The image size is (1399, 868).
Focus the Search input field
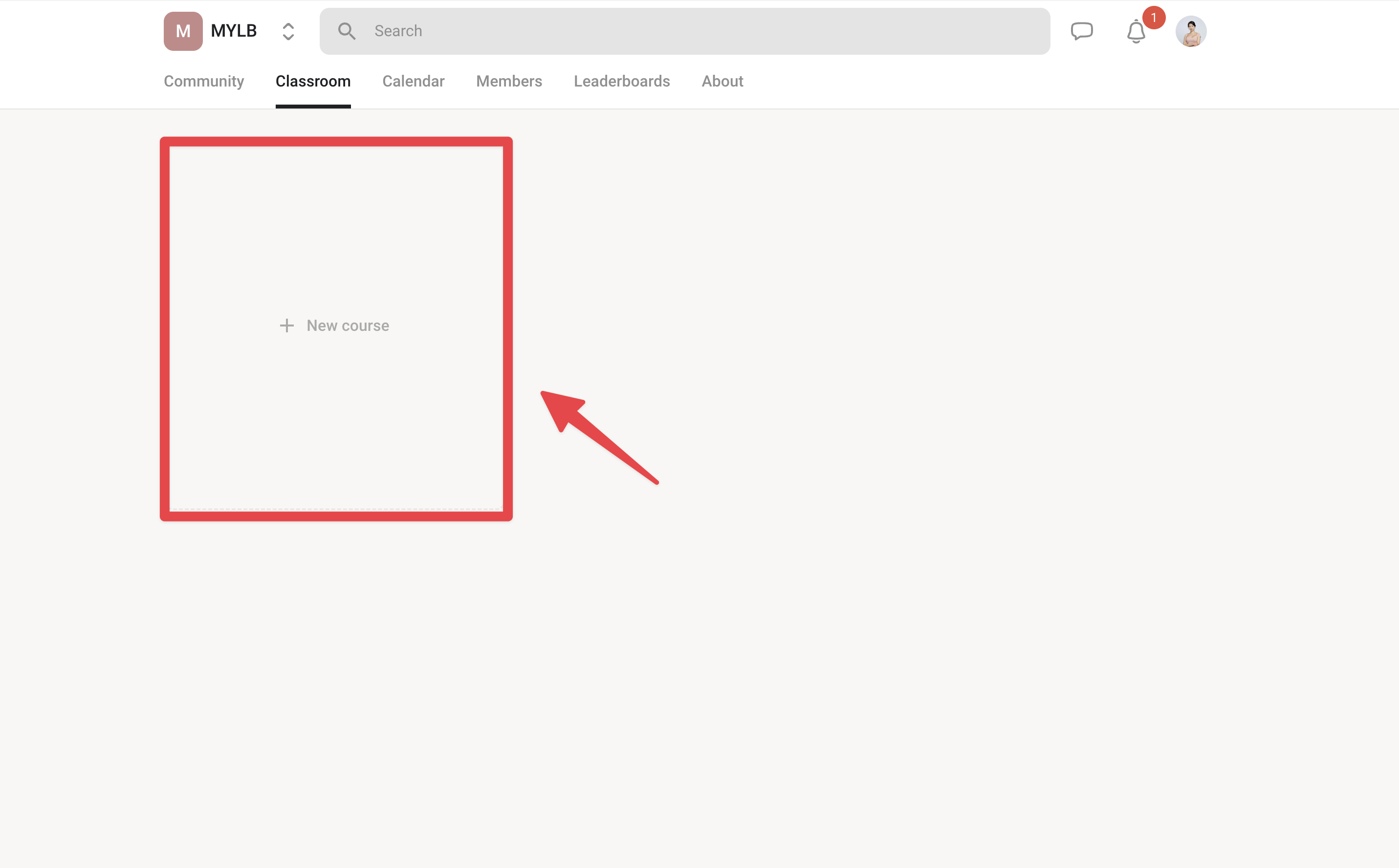(x=685, y=31)
